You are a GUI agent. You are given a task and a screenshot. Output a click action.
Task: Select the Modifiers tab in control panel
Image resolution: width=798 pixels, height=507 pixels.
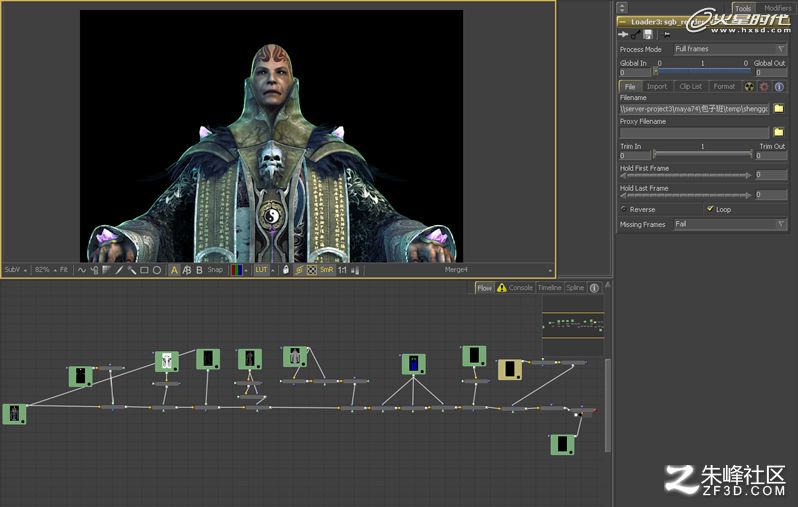tap(777, 8)
